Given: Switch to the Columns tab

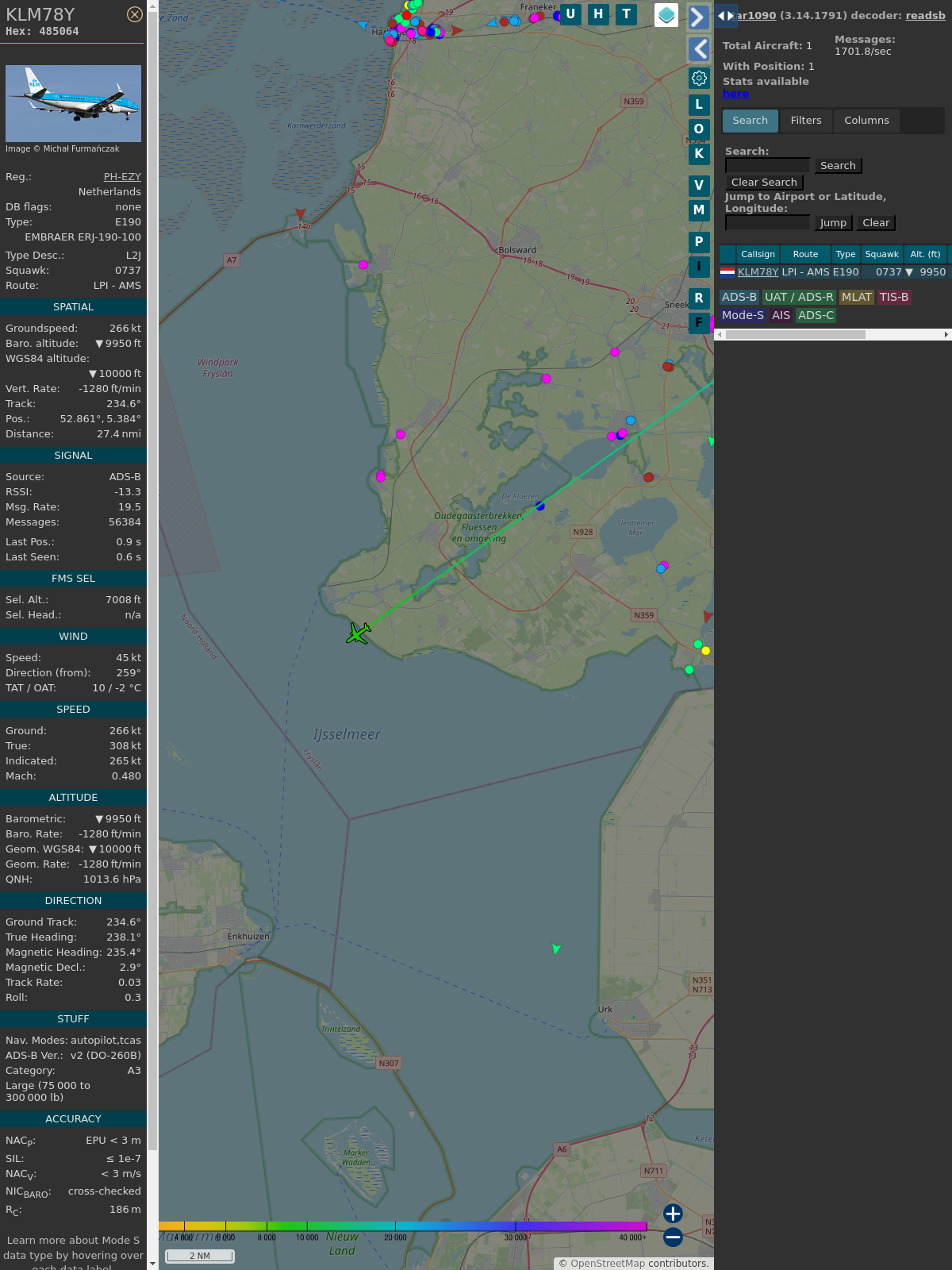Looking at the screenshot, I should [866, 121].
